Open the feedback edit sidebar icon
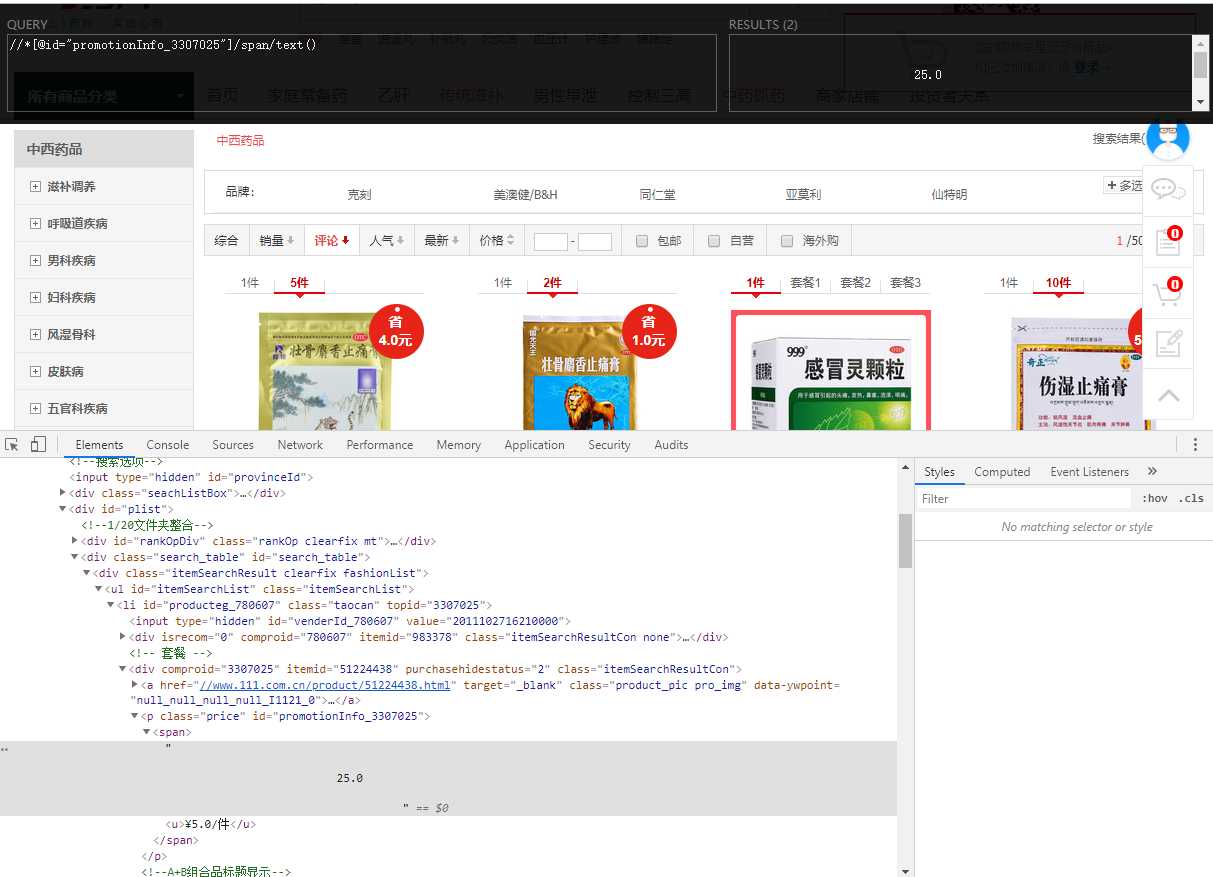1213x877 pixels. 1167,343
